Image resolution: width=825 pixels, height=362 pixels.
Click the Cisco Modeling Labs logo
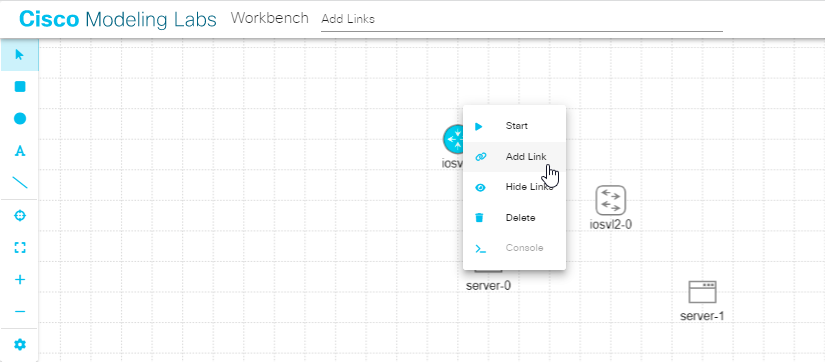coord(118,19)
